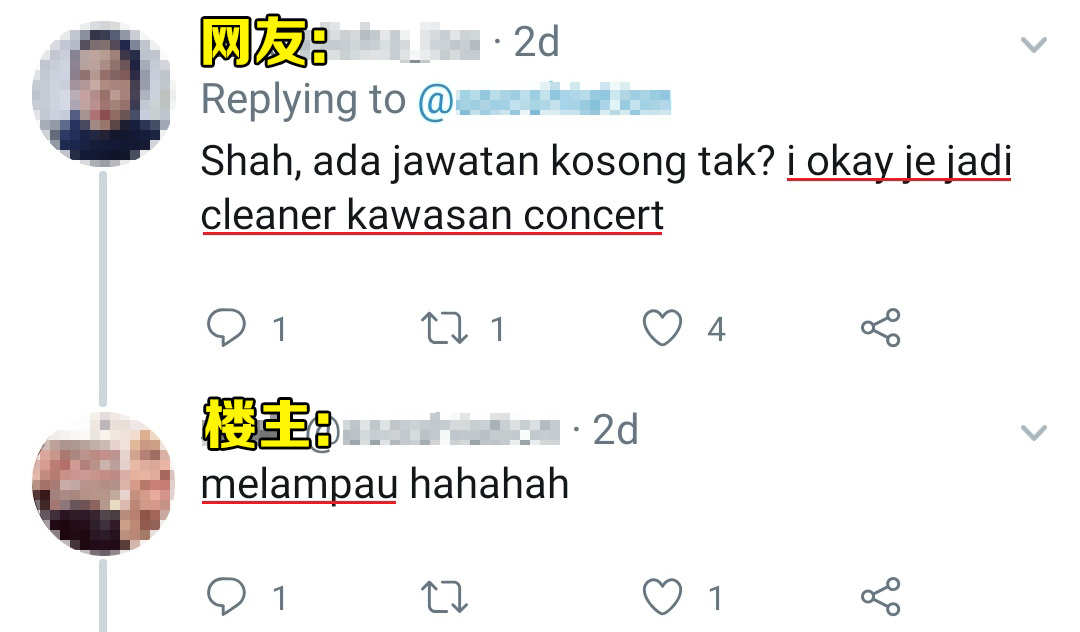
Task: Retweet the cleaner kawasan concert tweet
Action: pyautogui.click(x=444, y=328)
